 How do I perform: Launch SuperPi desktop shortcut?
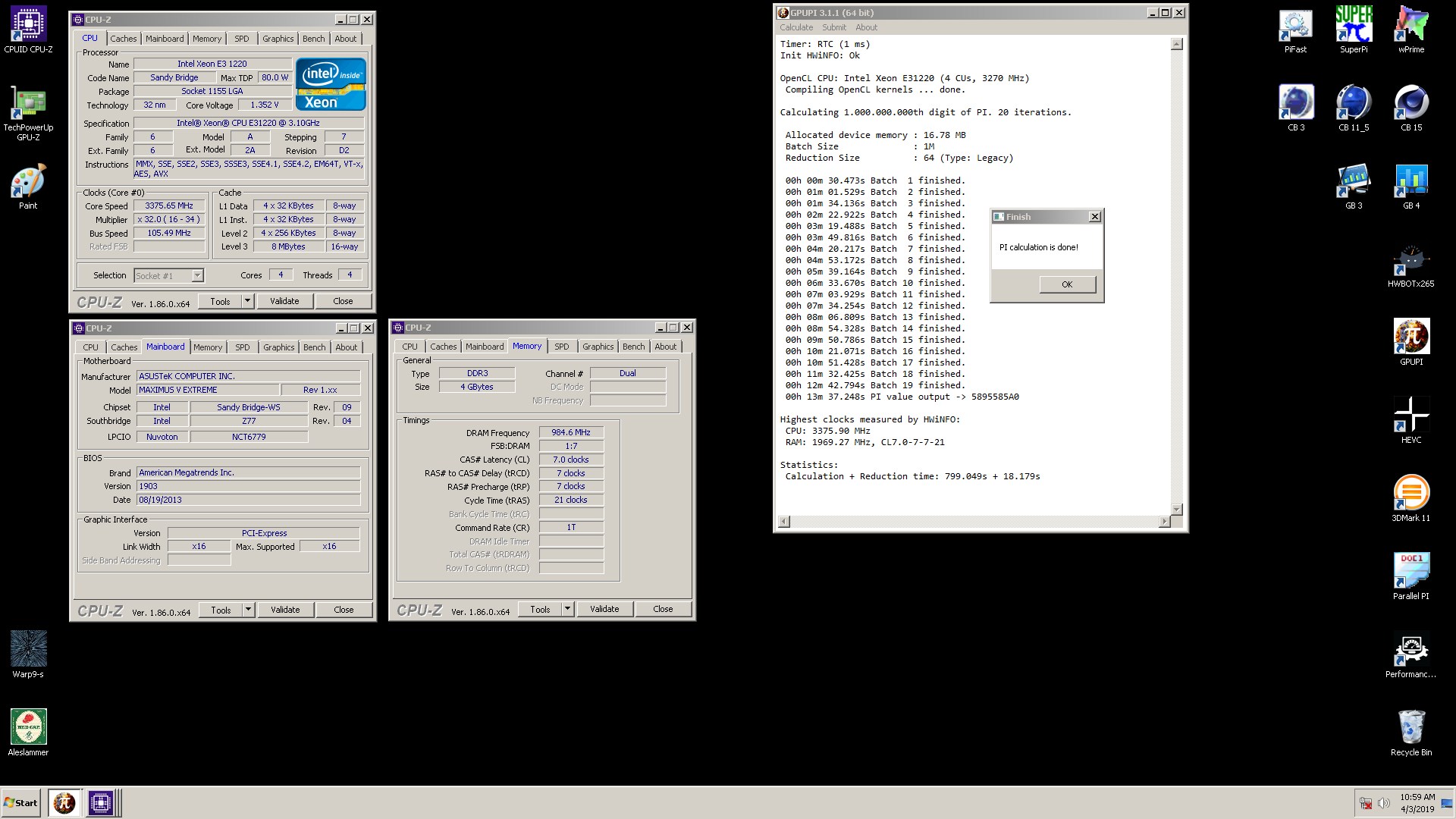tap(1354, 30)
